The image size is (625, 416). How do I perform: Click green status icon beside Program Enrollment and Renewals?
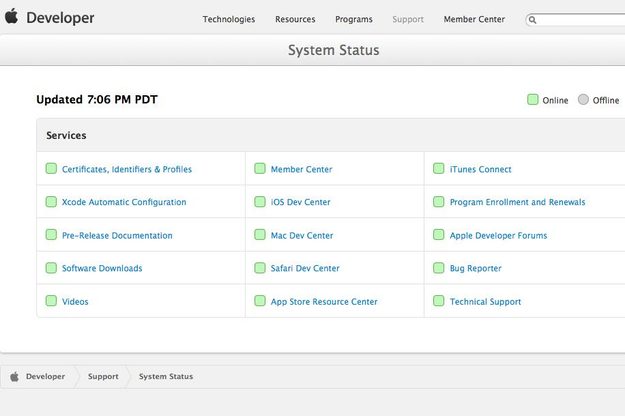[x=438, y=202]
